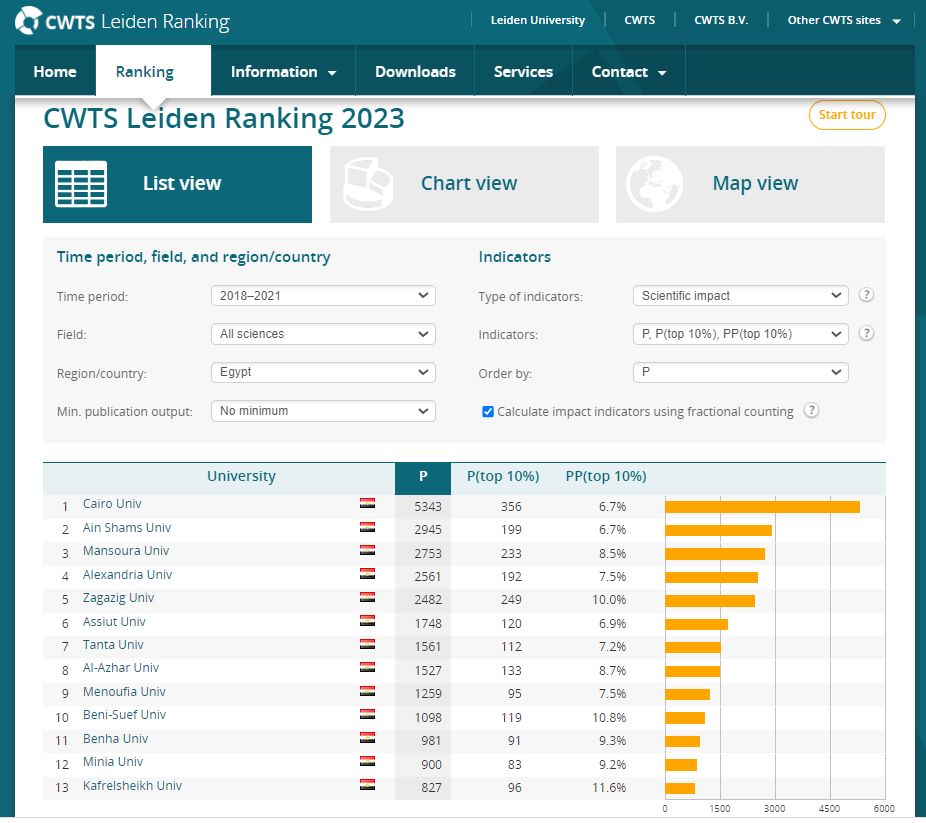The image size is (926, 823).
Task: Click the orange bar for Zagazig Univ
Action: tap(710, 600)
